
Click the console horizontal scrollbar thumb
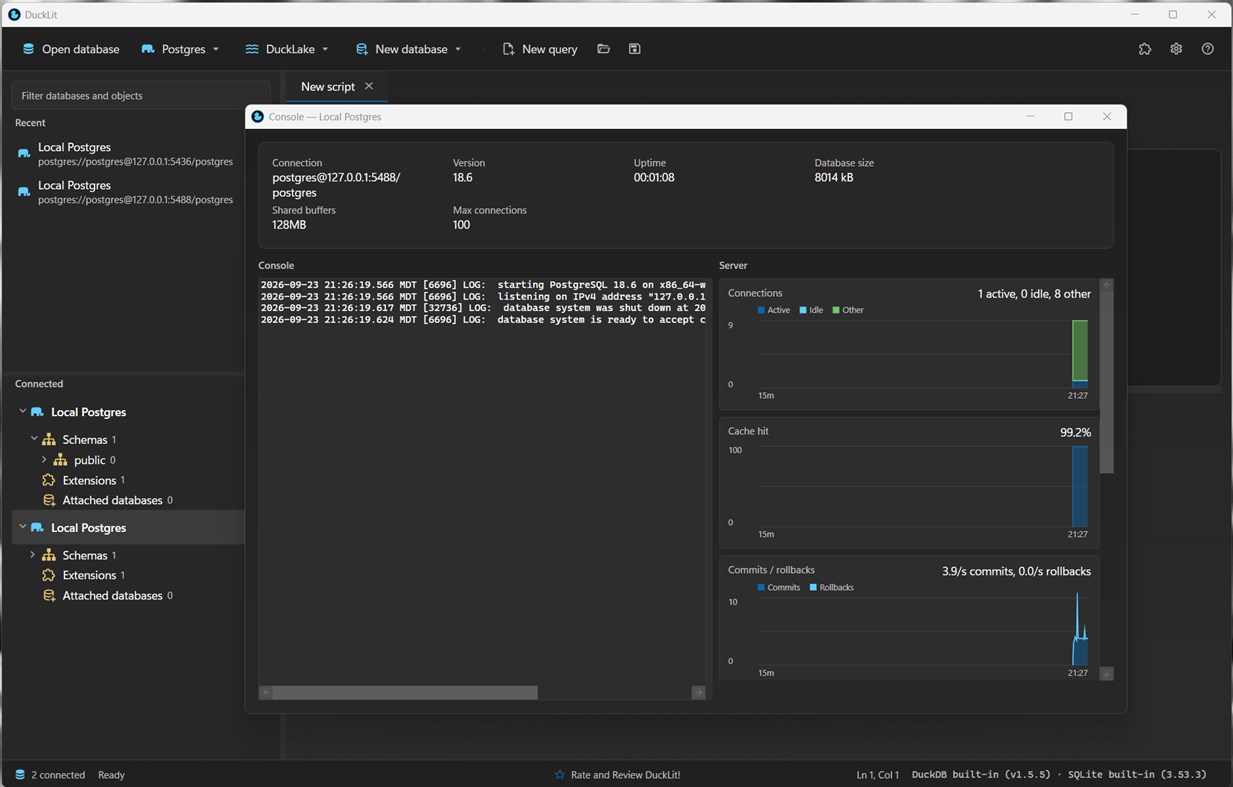pos(405,693)
